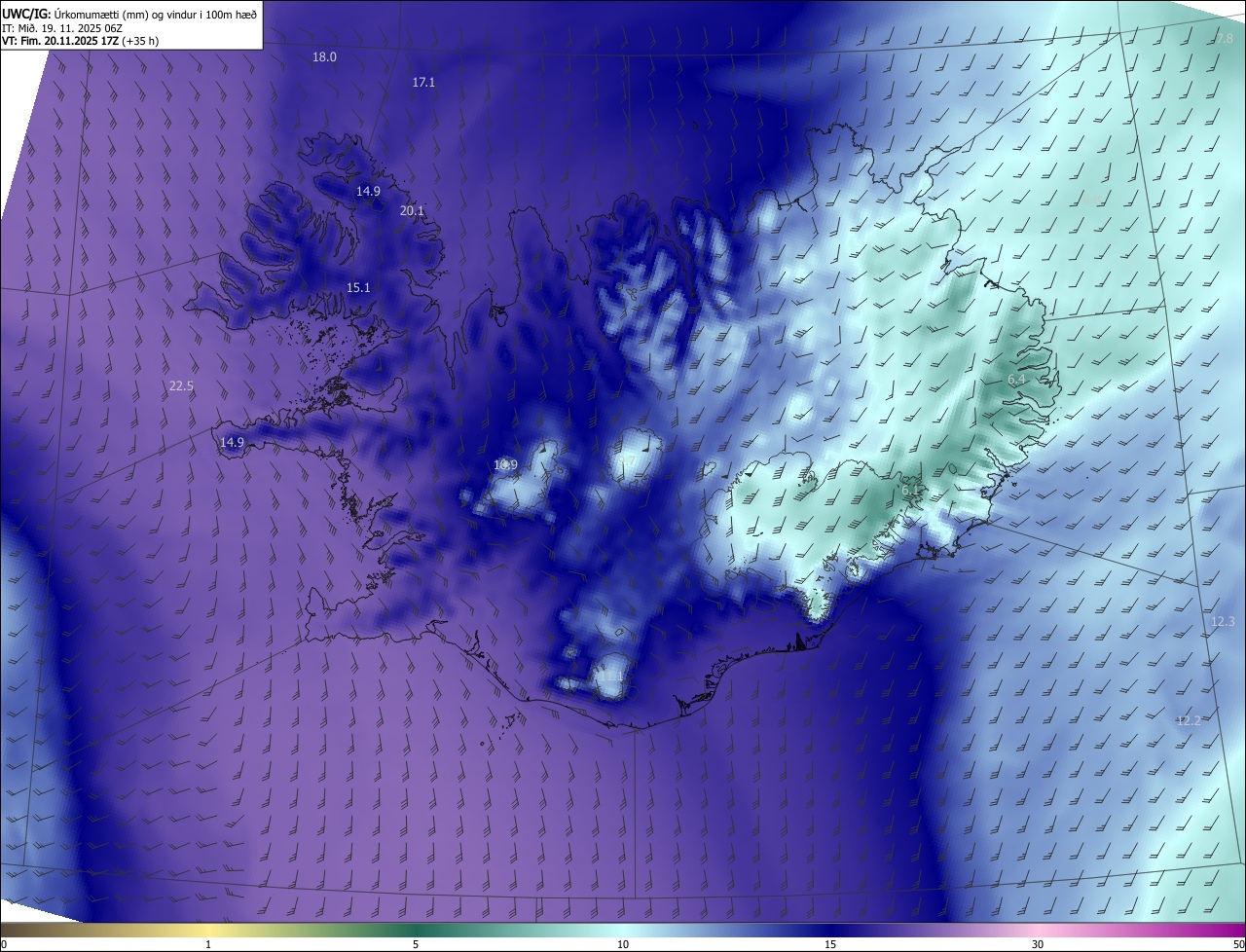The image size is (1246, 952).
Task: Click the valid time 'VT: Fim. 20.11.2025 17Z (+35 h)'
Action: point(81,41)
